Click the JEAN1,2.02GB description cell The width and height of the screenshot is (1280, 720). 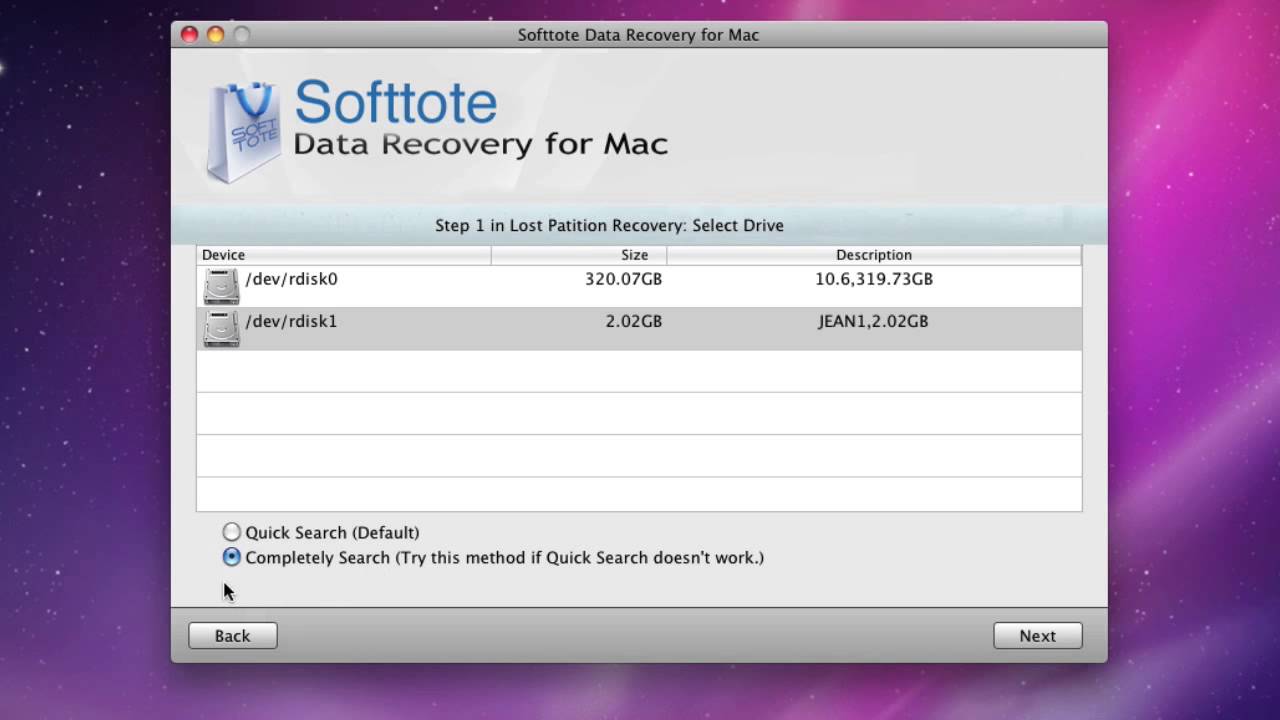pos(873,321)
